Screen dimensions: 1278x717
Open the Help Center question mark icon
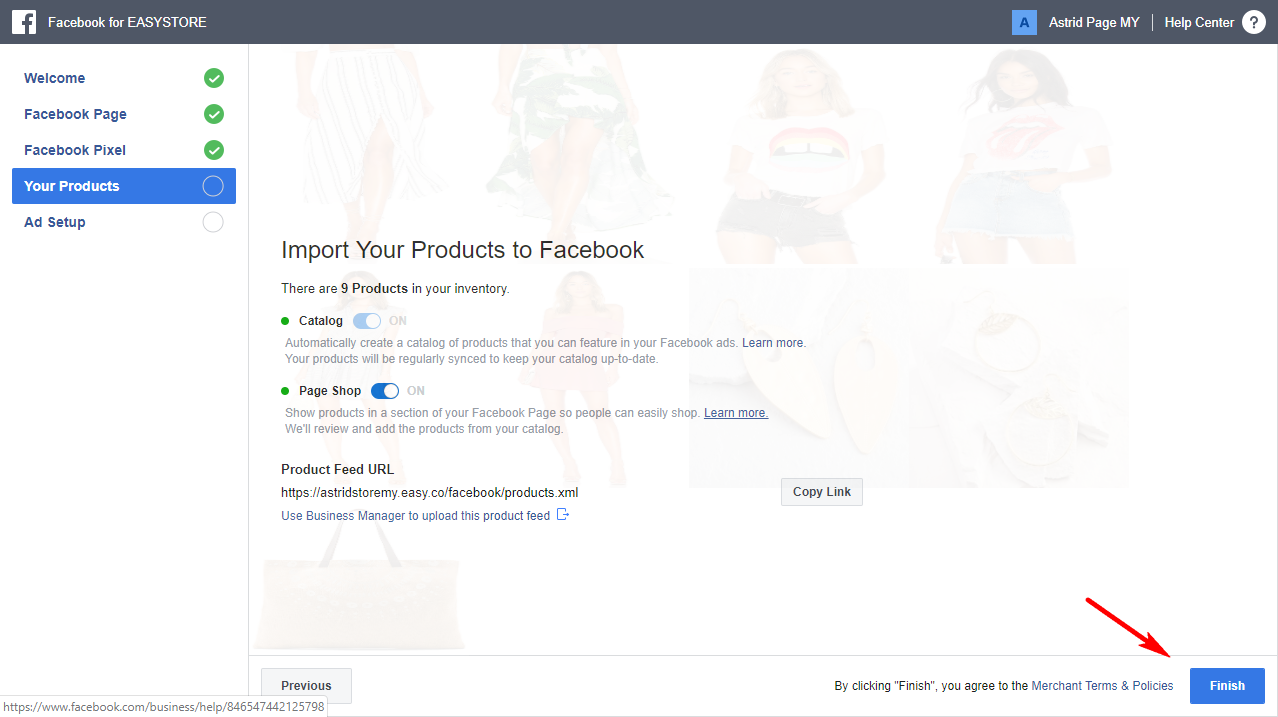click(x=1253, y=22)
